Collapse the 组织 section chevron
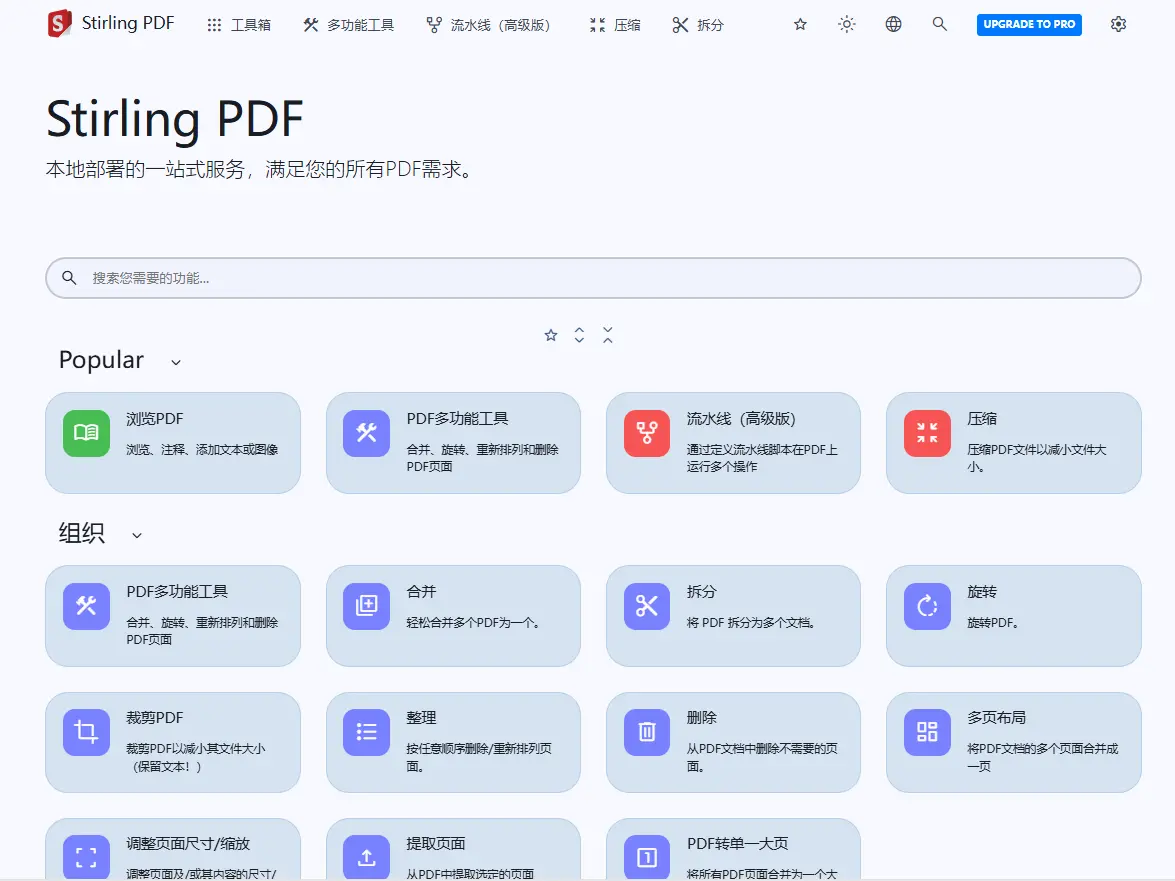This screenshot has height=881, width=1175. coord(137,535)
